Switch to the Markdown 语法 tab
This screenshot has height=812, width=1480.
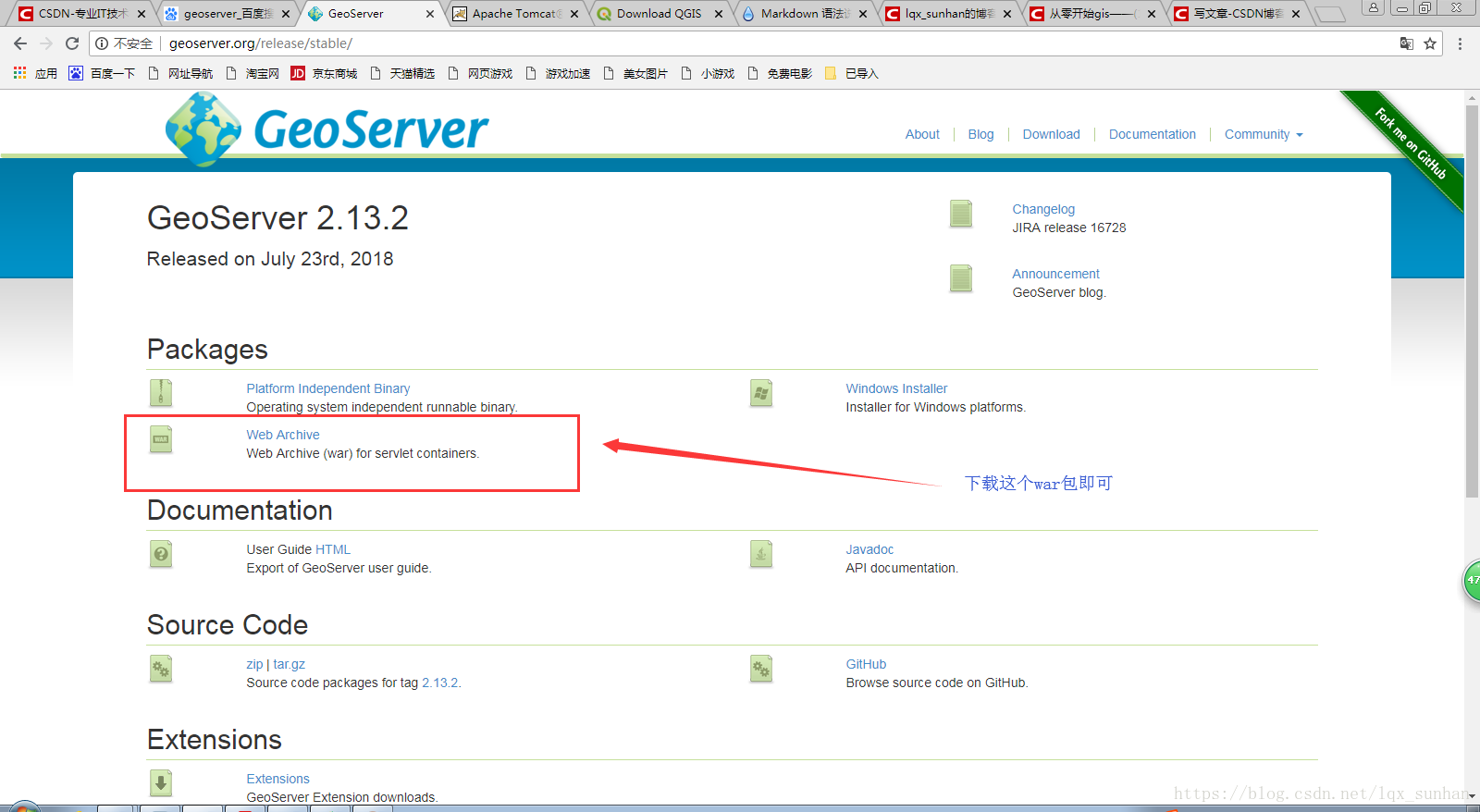tap(804, 14)
